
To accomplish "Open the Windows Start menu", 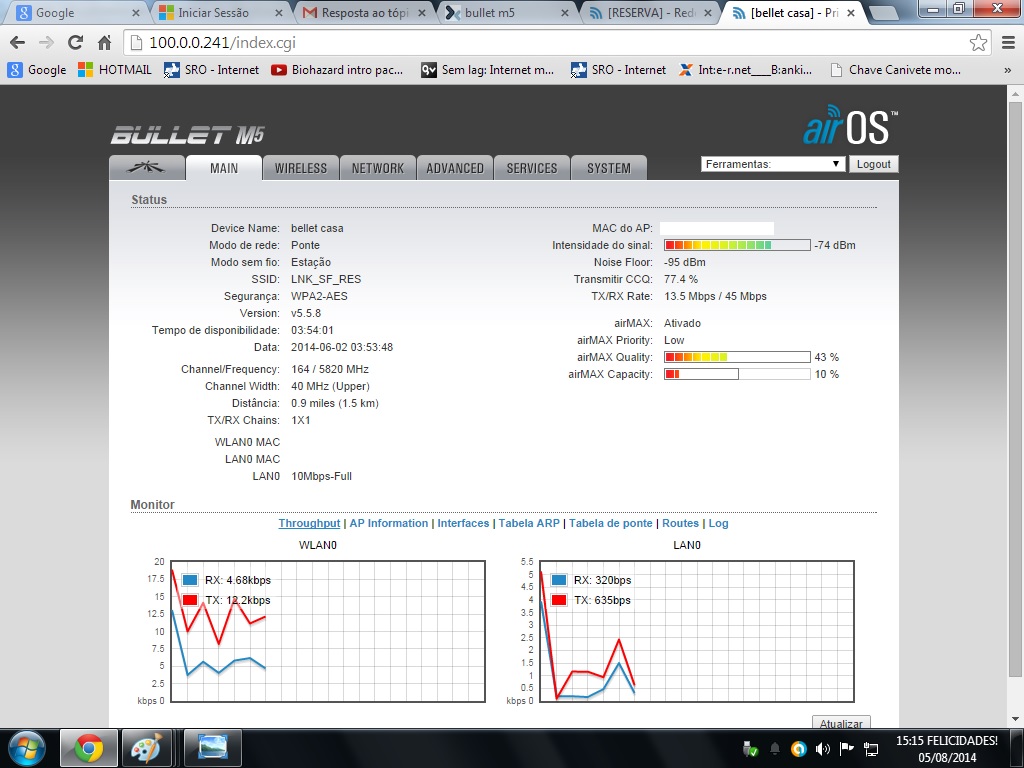I will tap(27, 748).
